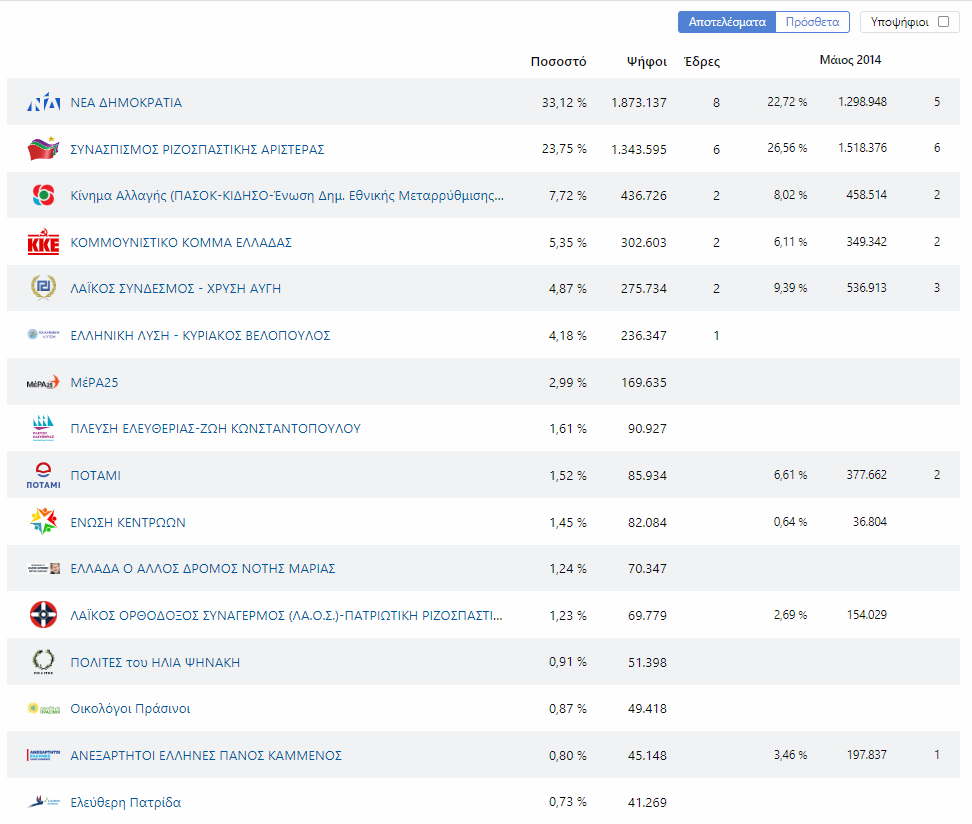Click the Ποσοστό column header

click(559, 61)
